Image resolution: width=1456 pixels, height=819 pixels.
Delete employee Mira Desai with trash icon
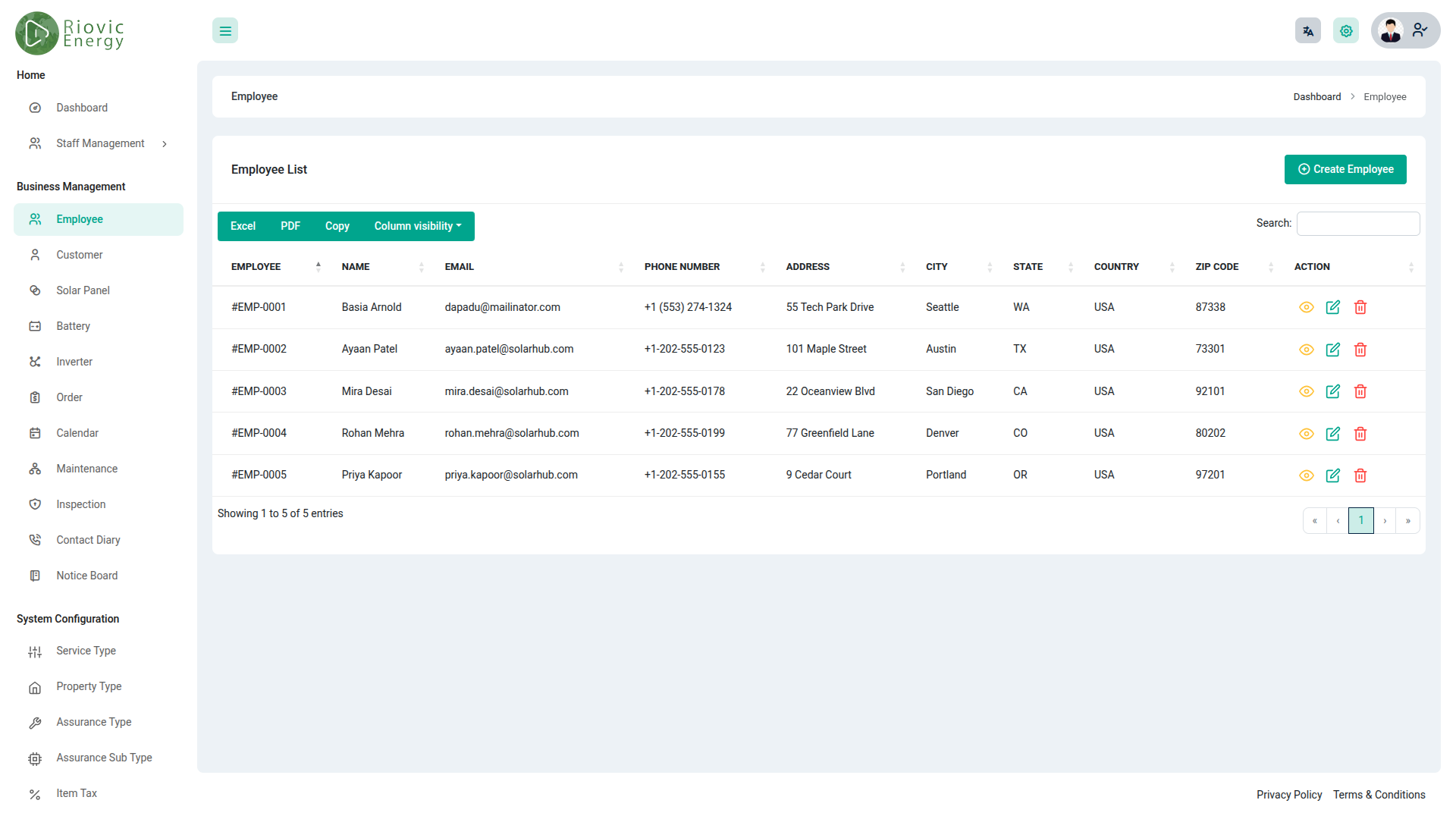pyautogui.click(x=1360, y=391)
